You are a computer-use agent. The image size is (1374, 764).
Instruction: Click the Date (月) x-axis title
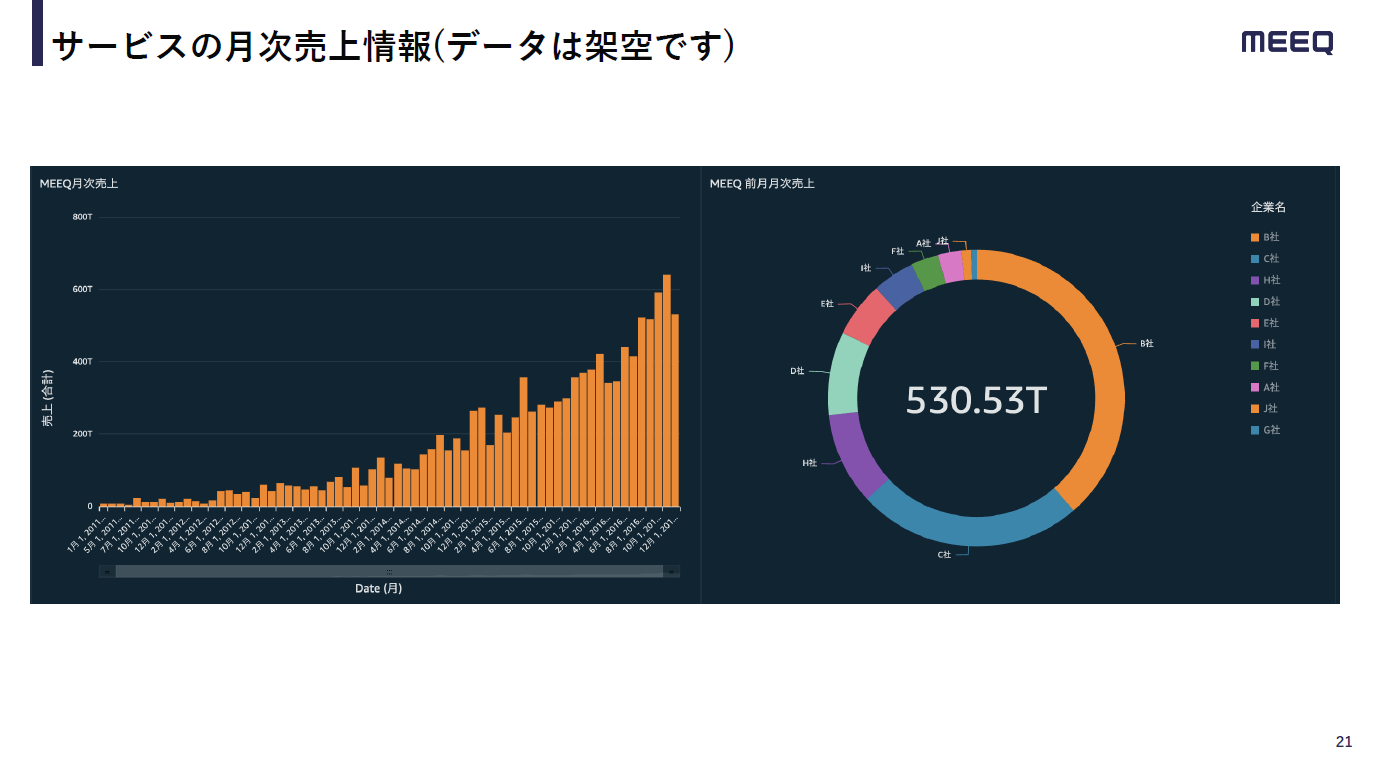(x=379, y=589)
